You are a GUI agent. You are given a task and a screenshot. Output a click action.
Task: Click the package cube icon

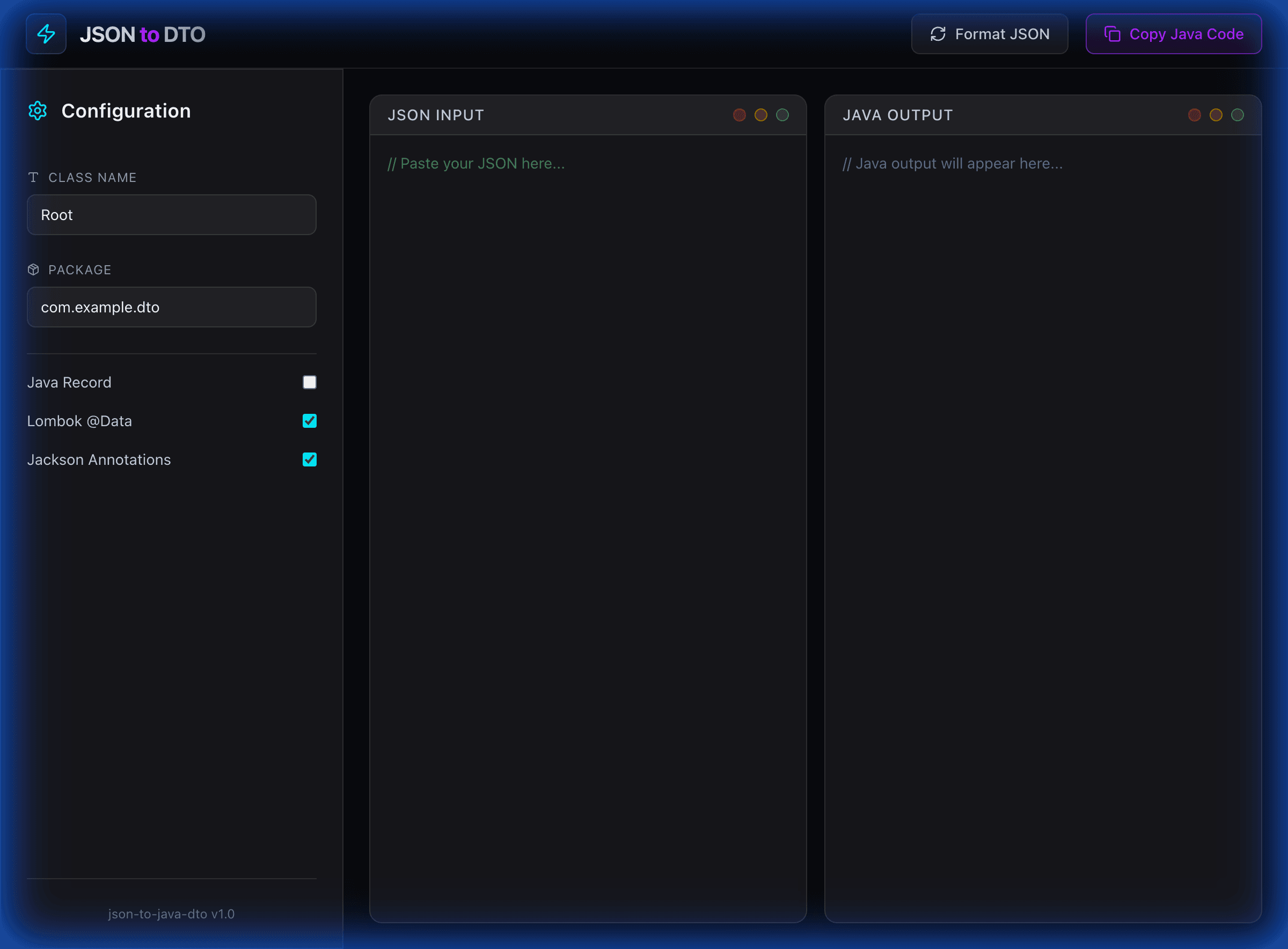[x=34, y=269]
